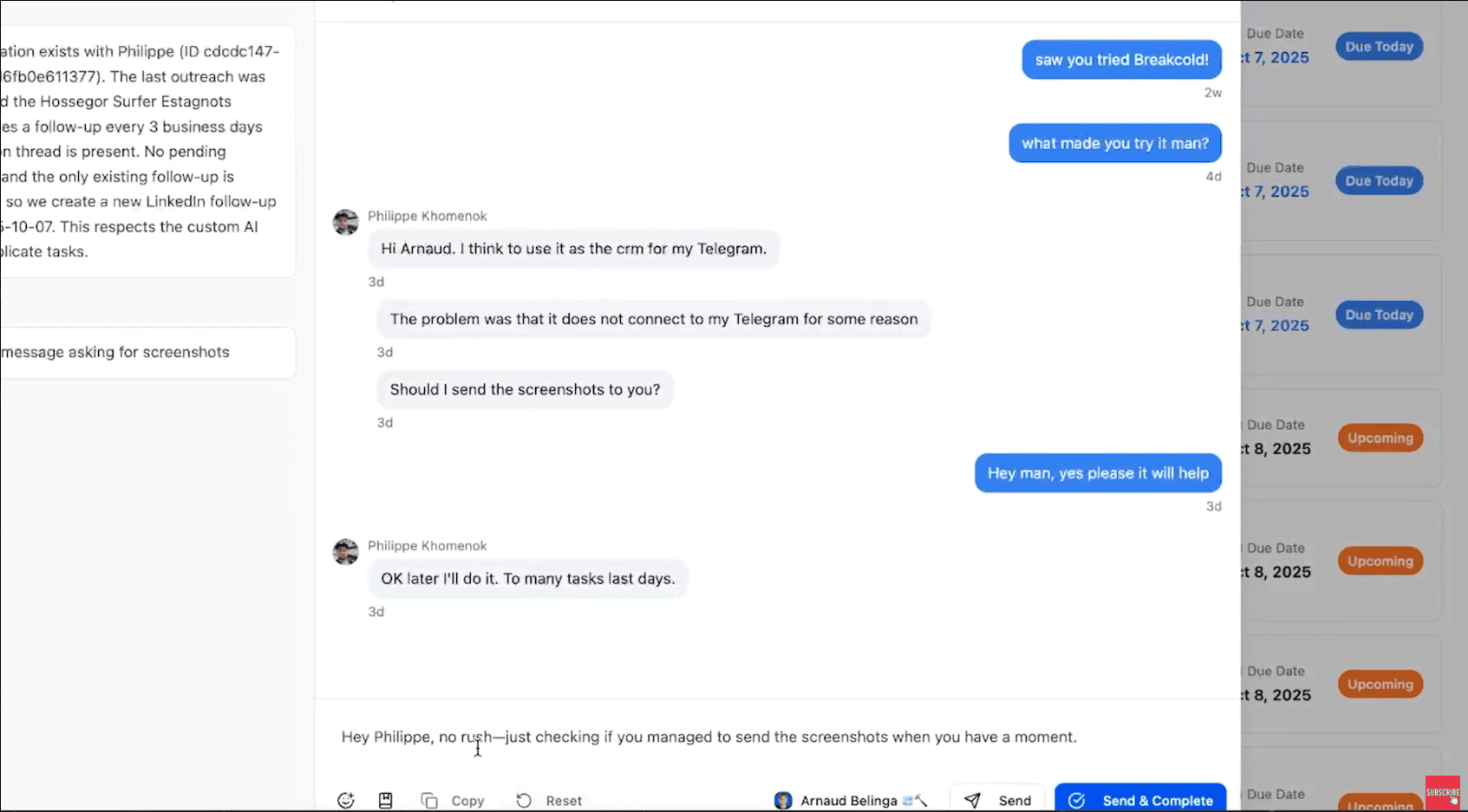
Task: Open the Upcoming status dropdown for Oct 8
Action: point(1380,438)
